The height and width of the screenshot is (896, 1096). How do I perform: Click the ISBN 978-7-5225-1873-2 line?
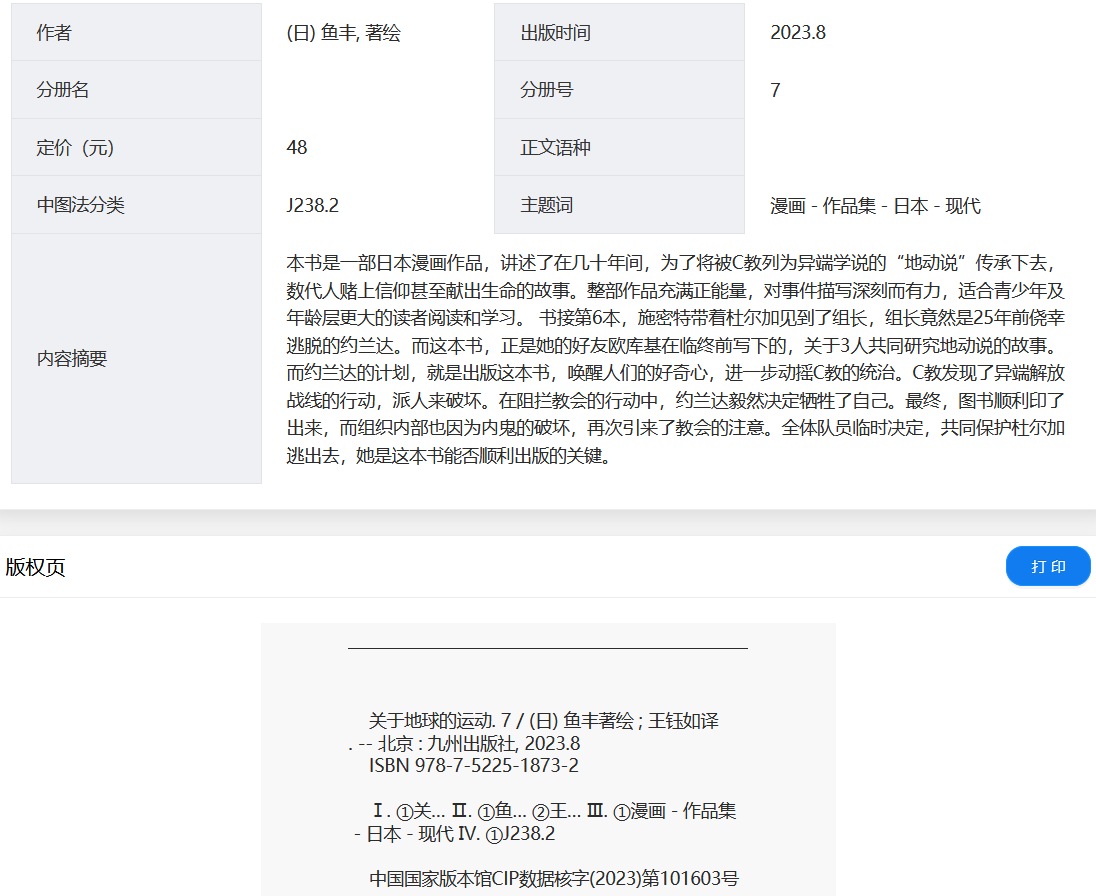[474, 765]
